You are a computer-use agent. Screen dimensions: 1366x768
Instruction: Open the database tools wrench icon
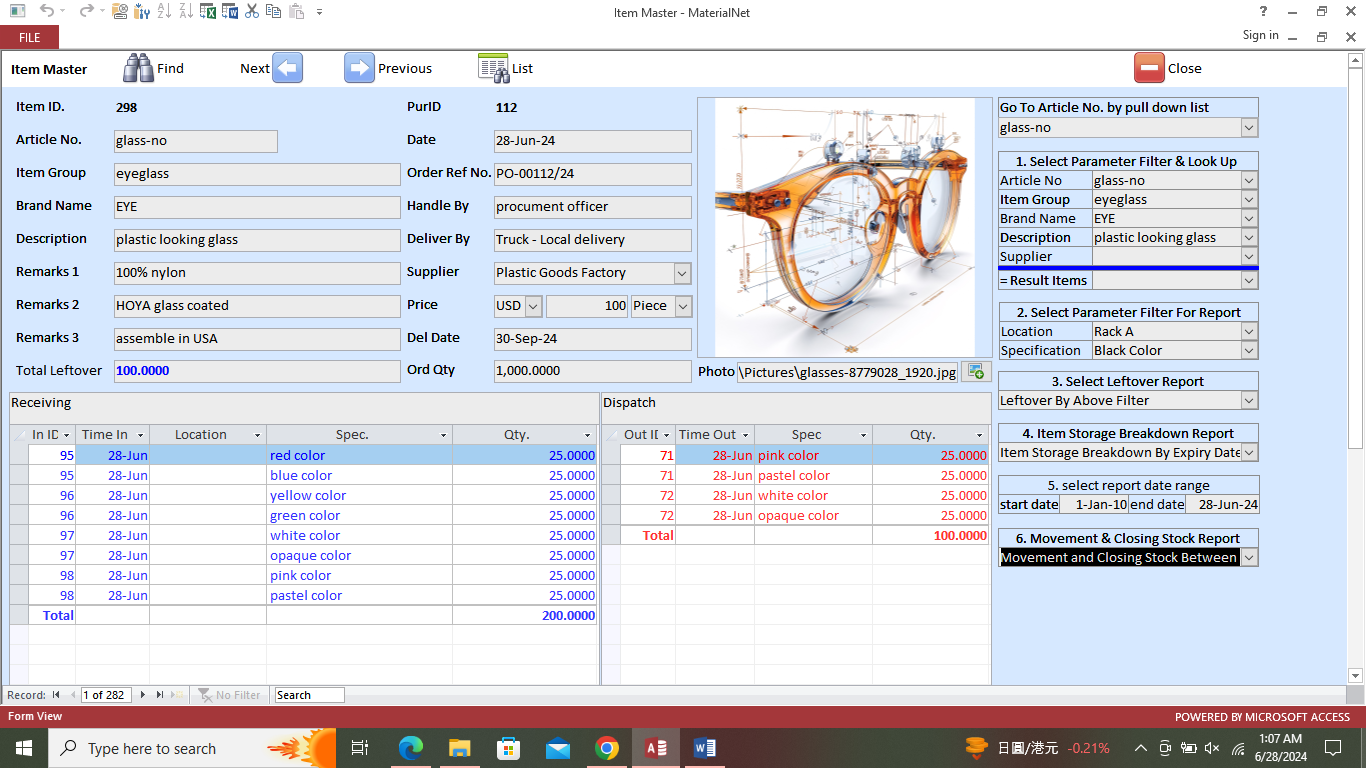tap(142, 12)
